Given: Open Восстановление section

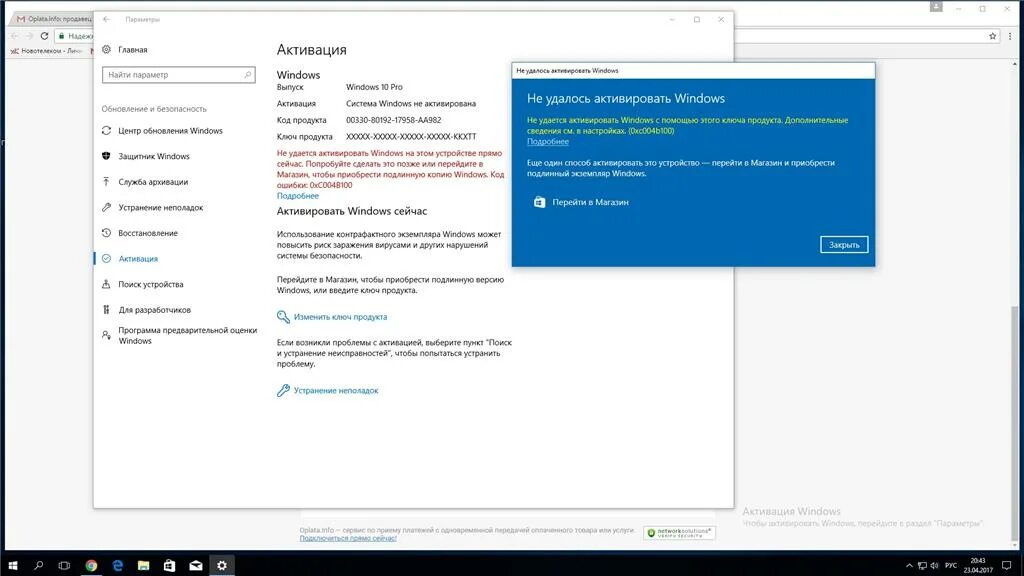Looking at the screenshot, I should 148,233.
